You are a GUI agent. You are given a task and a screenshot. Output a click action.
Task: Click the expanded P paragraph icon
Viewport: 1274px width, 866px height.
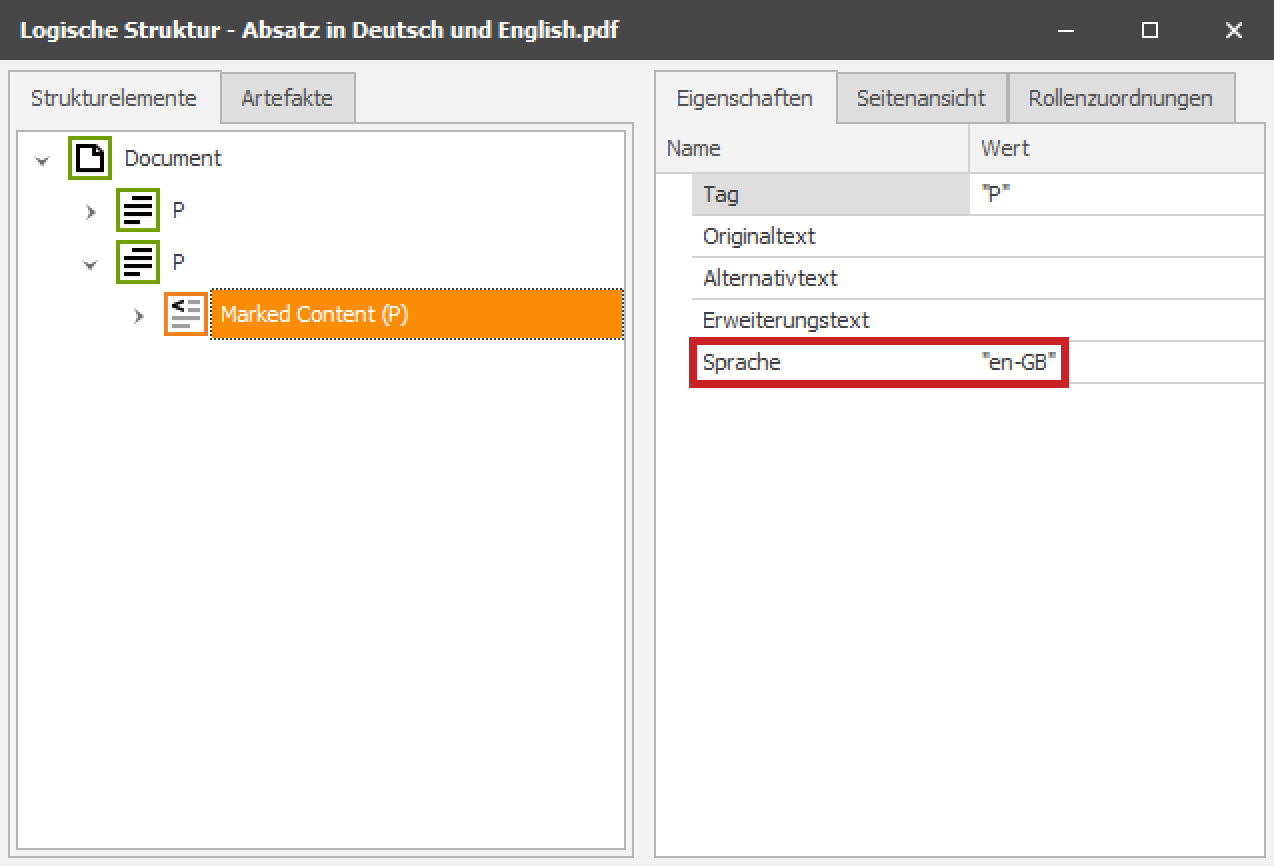tap(138, 262)
